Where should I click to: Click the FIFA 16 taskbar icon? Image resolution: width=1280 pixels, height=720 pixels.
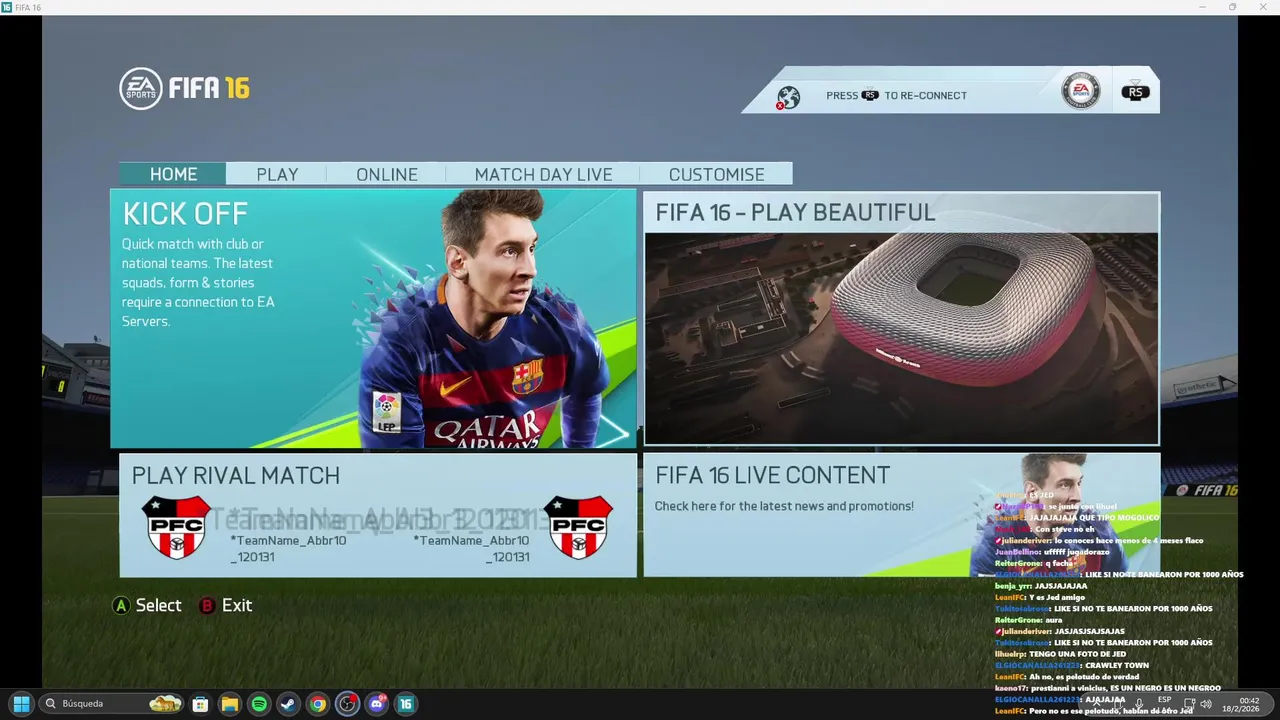pos(405,704)
